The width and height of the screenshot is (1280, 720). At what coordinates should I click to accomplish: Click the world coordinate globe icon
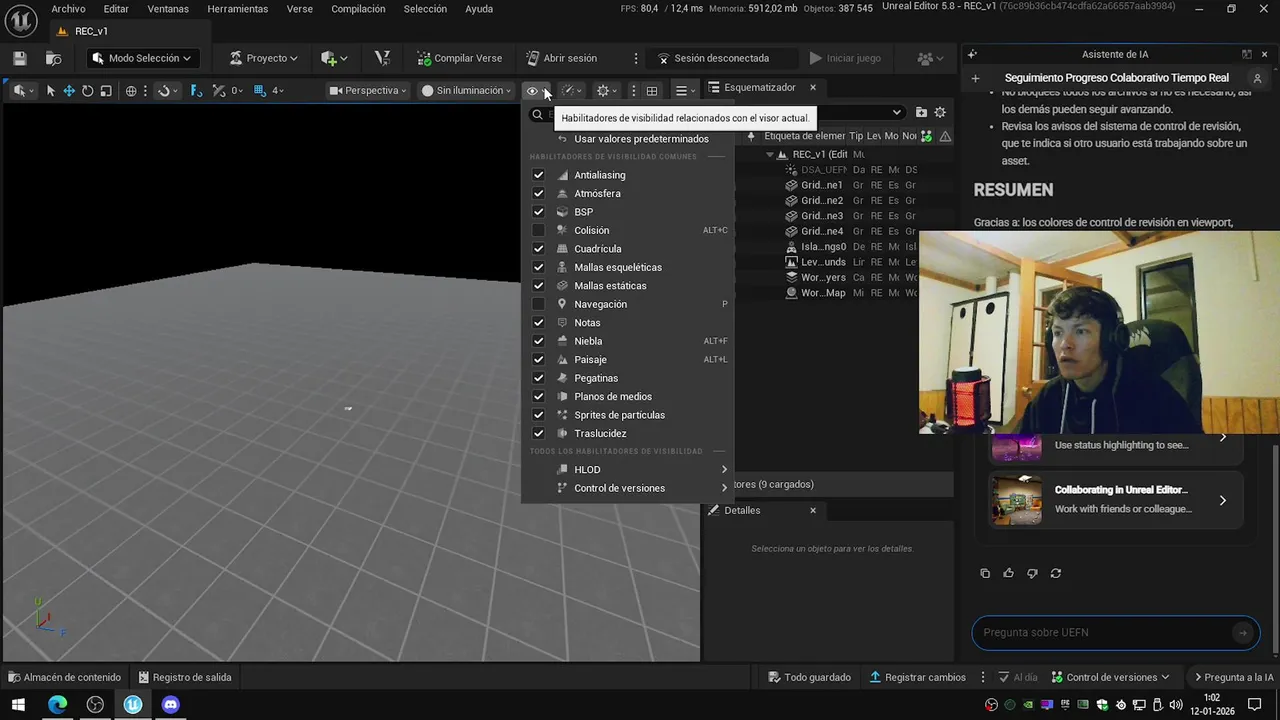131,91
